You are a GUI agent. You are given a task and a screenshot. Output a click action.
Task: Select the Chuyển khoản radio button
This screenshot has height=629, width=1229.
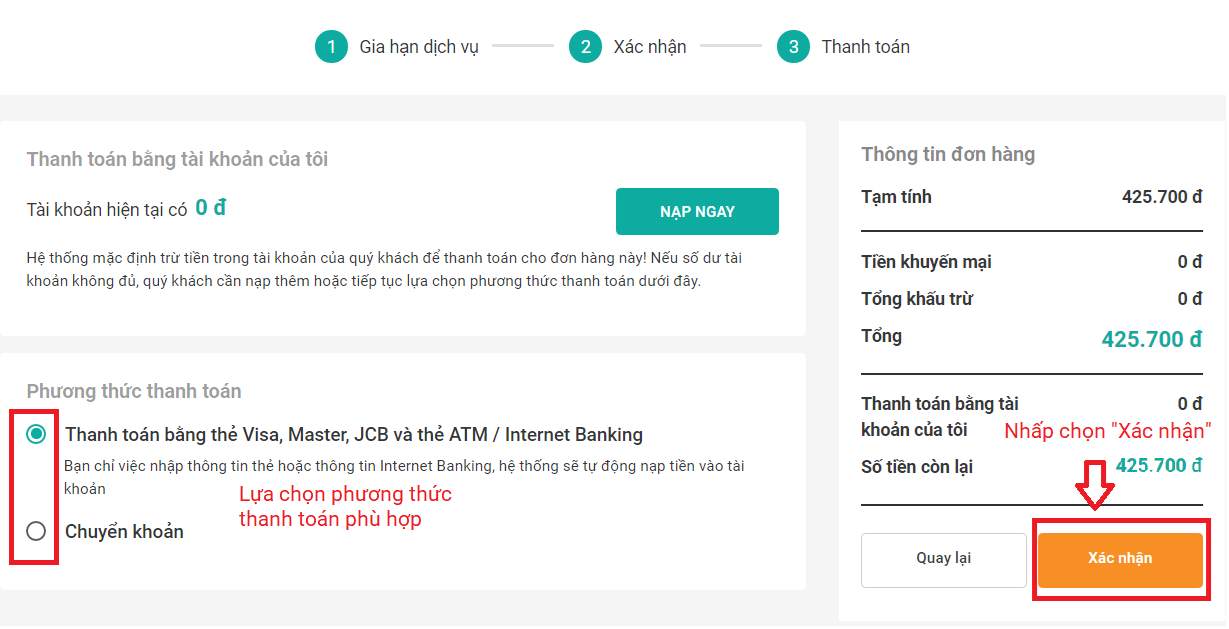point(37,531)
